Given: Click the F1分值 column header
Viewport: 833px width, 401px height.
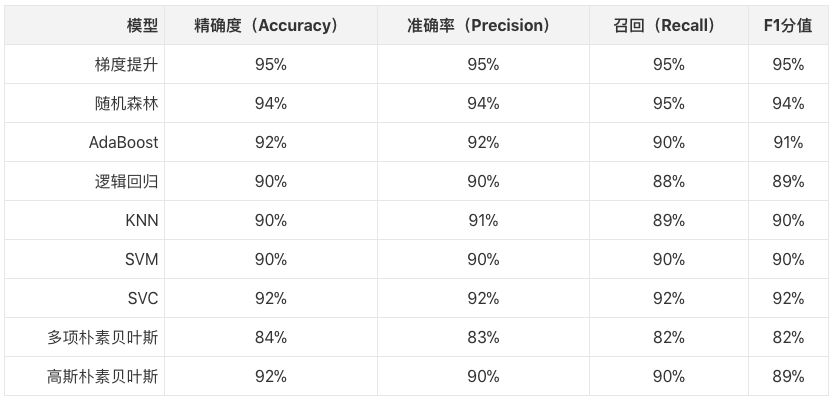Looking at the screenshot, I should 788,26.
